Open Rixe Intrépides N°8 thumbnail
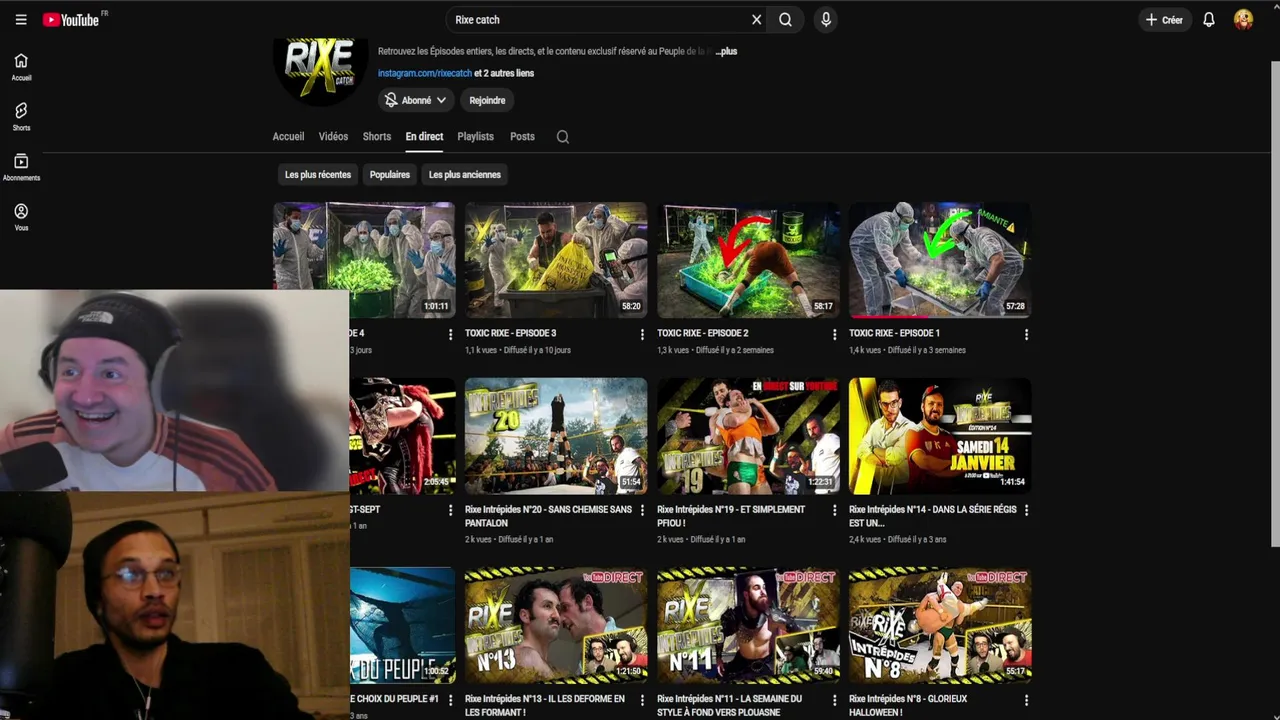 click(940, 625)
